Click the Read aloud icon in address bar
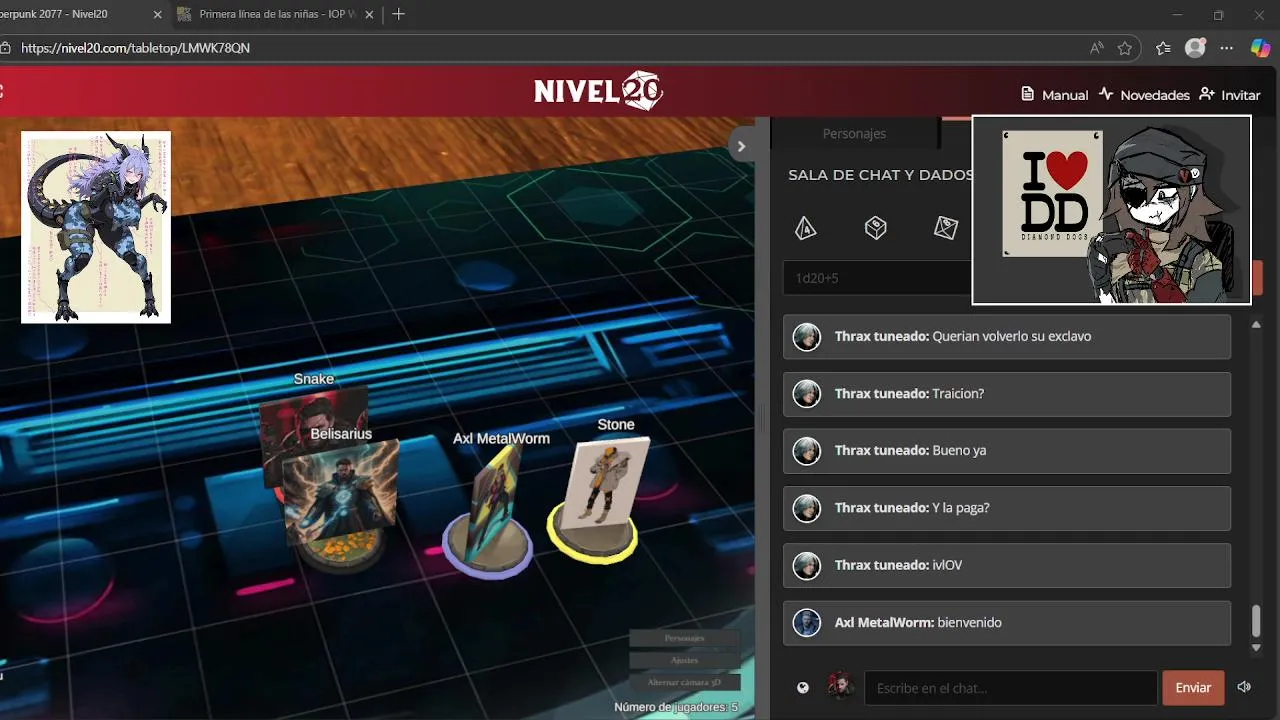 point(1097,48)
